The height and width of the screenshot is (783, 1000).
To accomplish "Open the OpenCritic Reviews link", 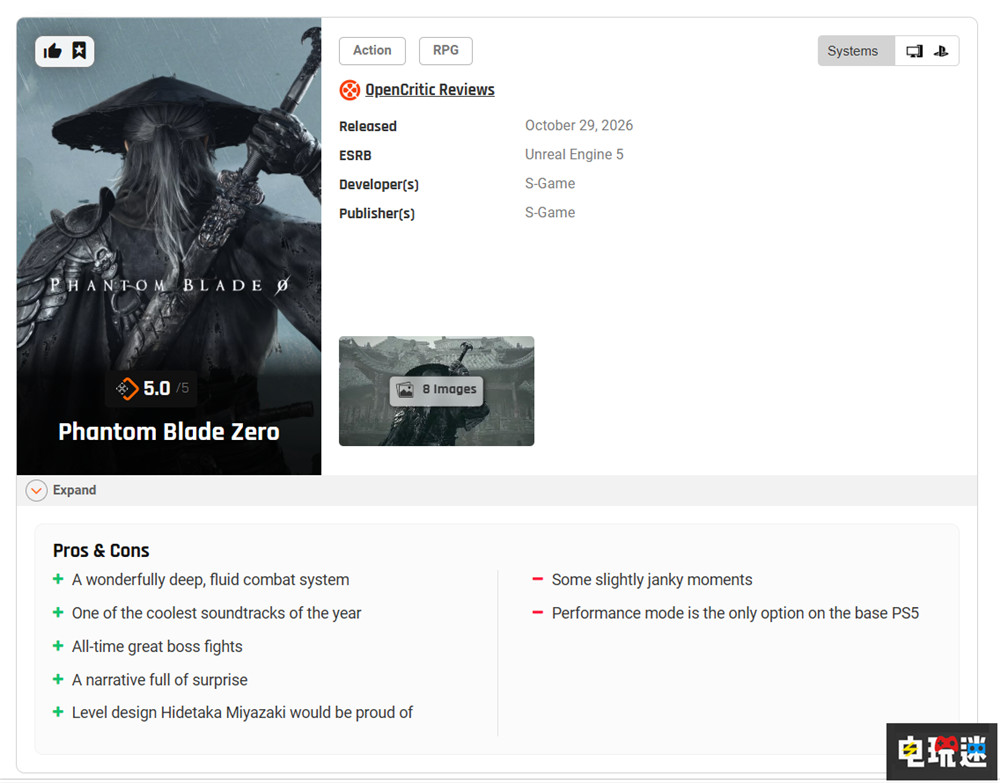I will pos(430,90).
